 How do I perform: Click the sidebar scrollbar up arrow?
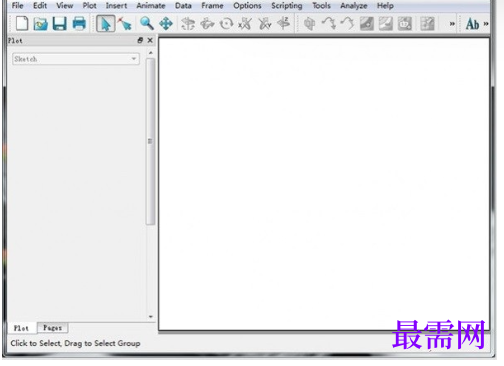coord(151,53)
